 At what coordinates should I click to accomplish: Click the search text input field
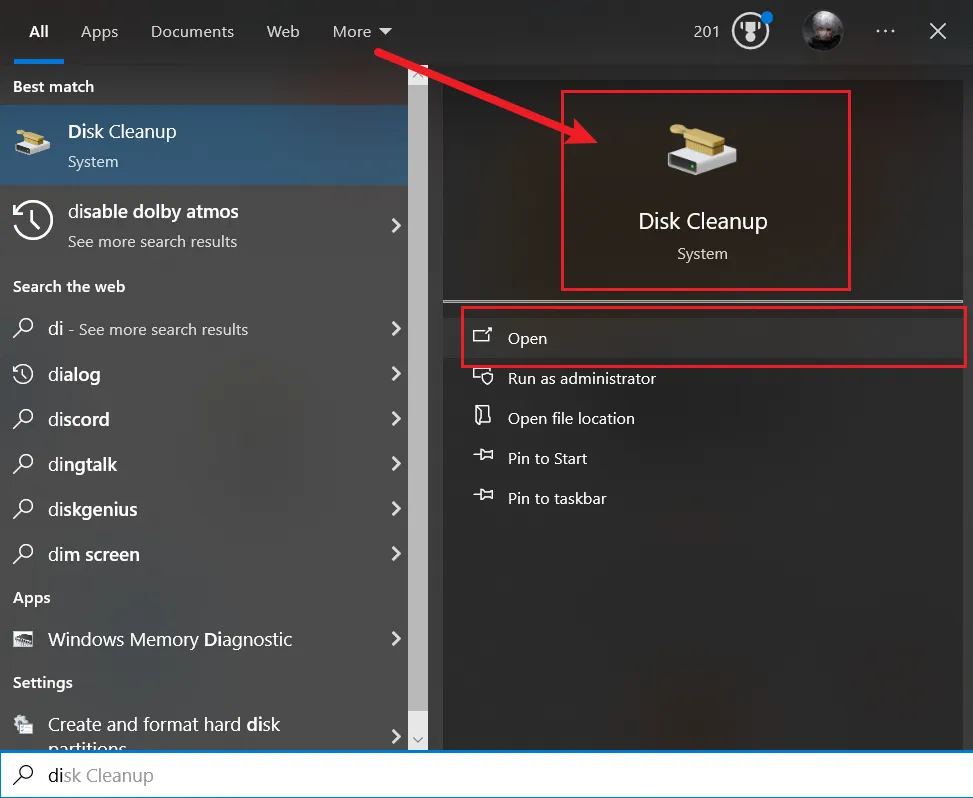486,775
